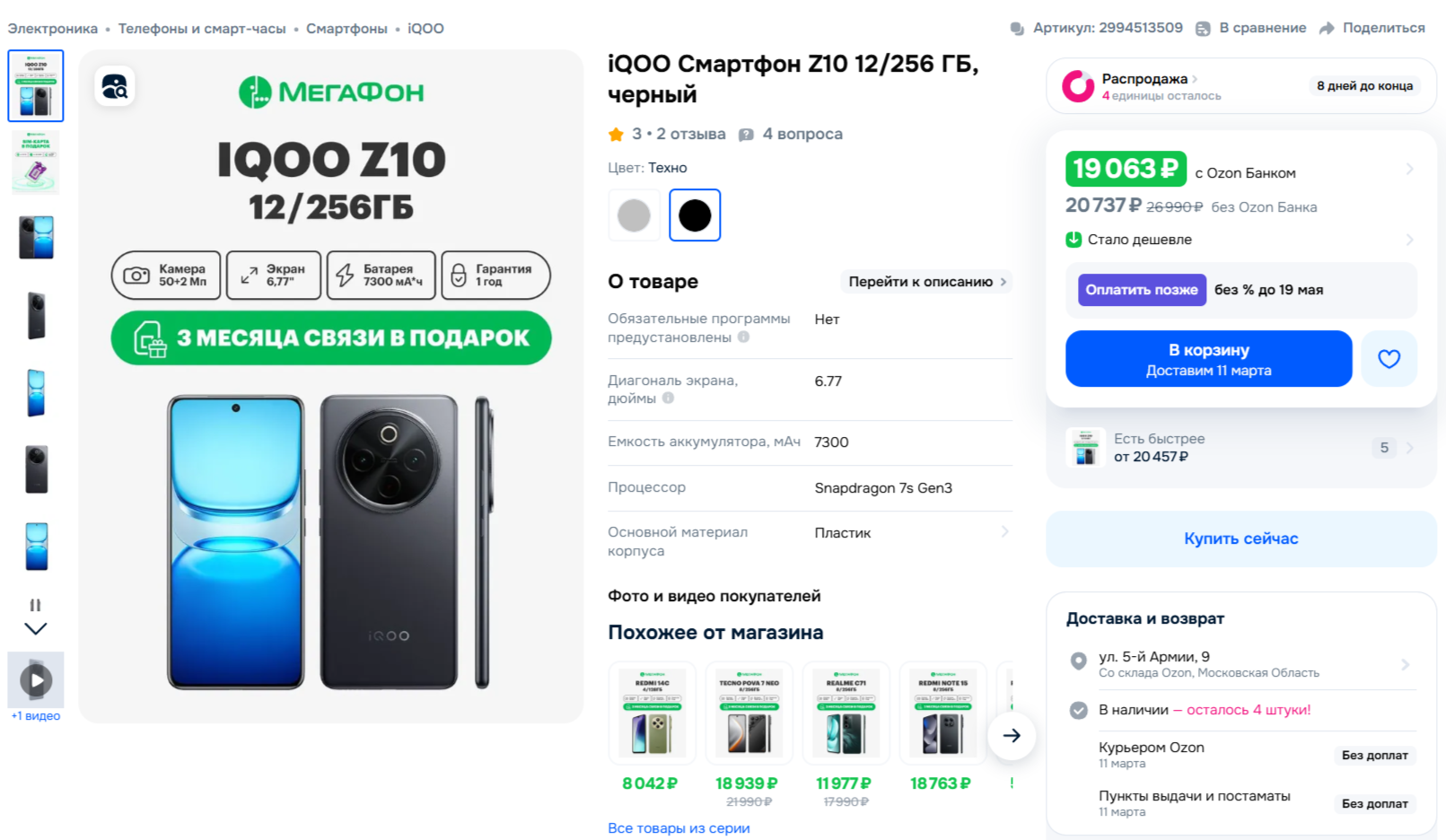Go to Электроника breadcrumb

tap(53, 29)
